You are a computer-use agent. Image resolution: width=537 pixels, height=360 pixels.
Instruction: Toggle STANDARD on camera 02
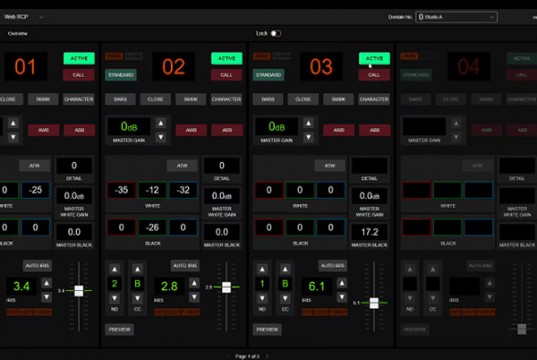[121, 75]
